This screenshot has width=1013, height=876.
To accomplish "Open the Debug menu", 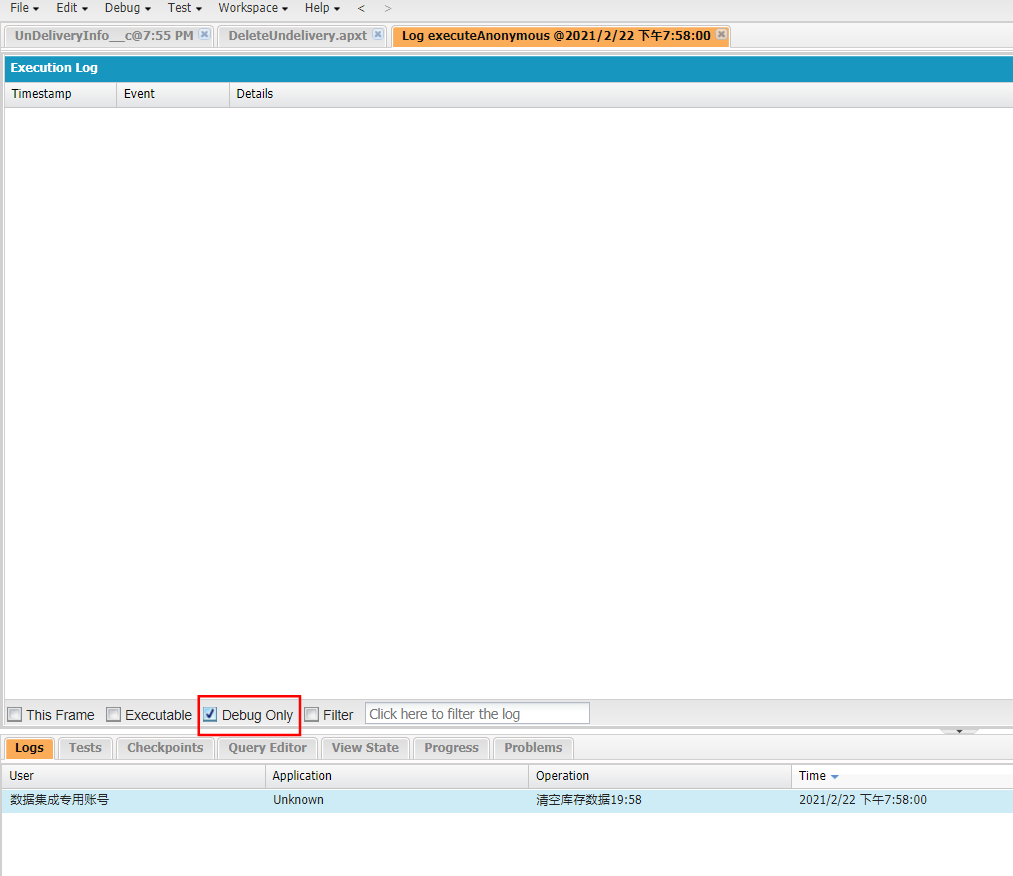I will 127,8.
